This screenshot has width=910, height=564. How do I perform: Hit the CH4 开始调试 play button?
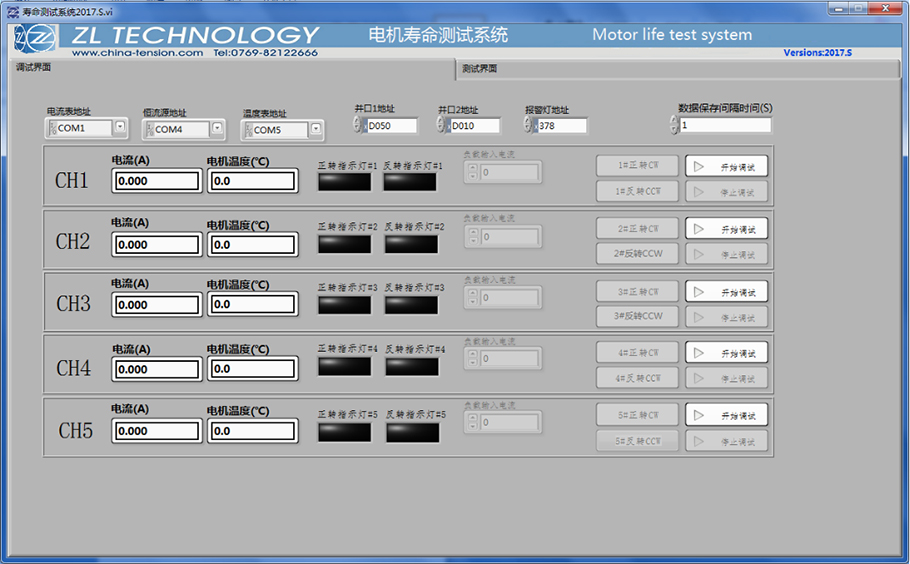coord(726,353)
